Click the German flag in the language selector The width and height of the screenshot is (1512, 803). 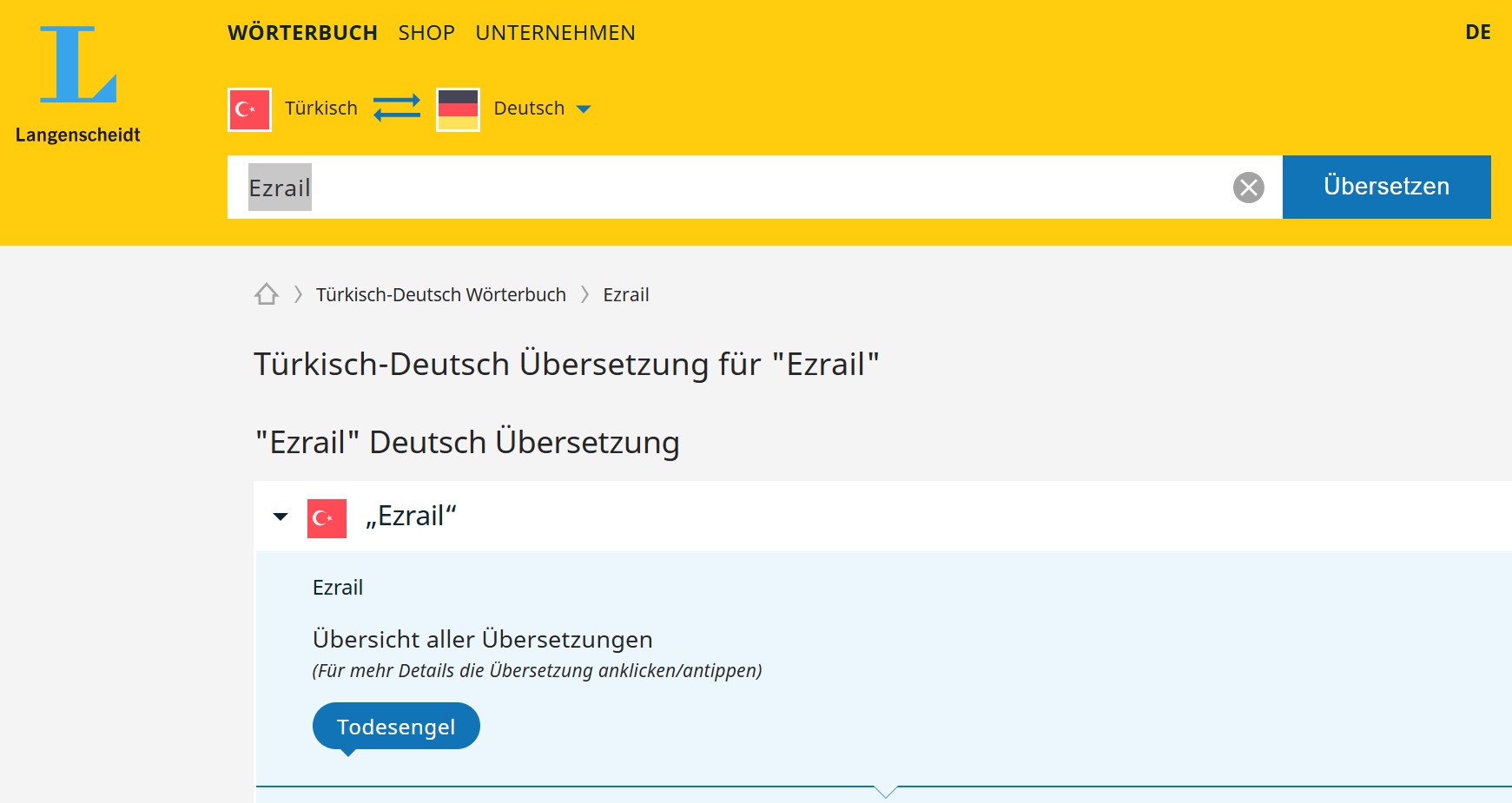point(458,109)
